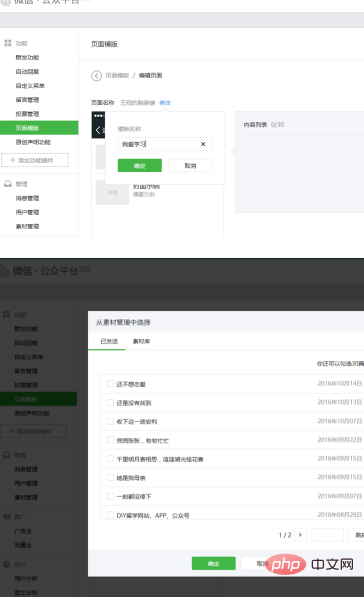Viewport: 364px width, 597px height.
Task: Open 消息管理 in the undimmed sidebar
Action: coord(27,198)
